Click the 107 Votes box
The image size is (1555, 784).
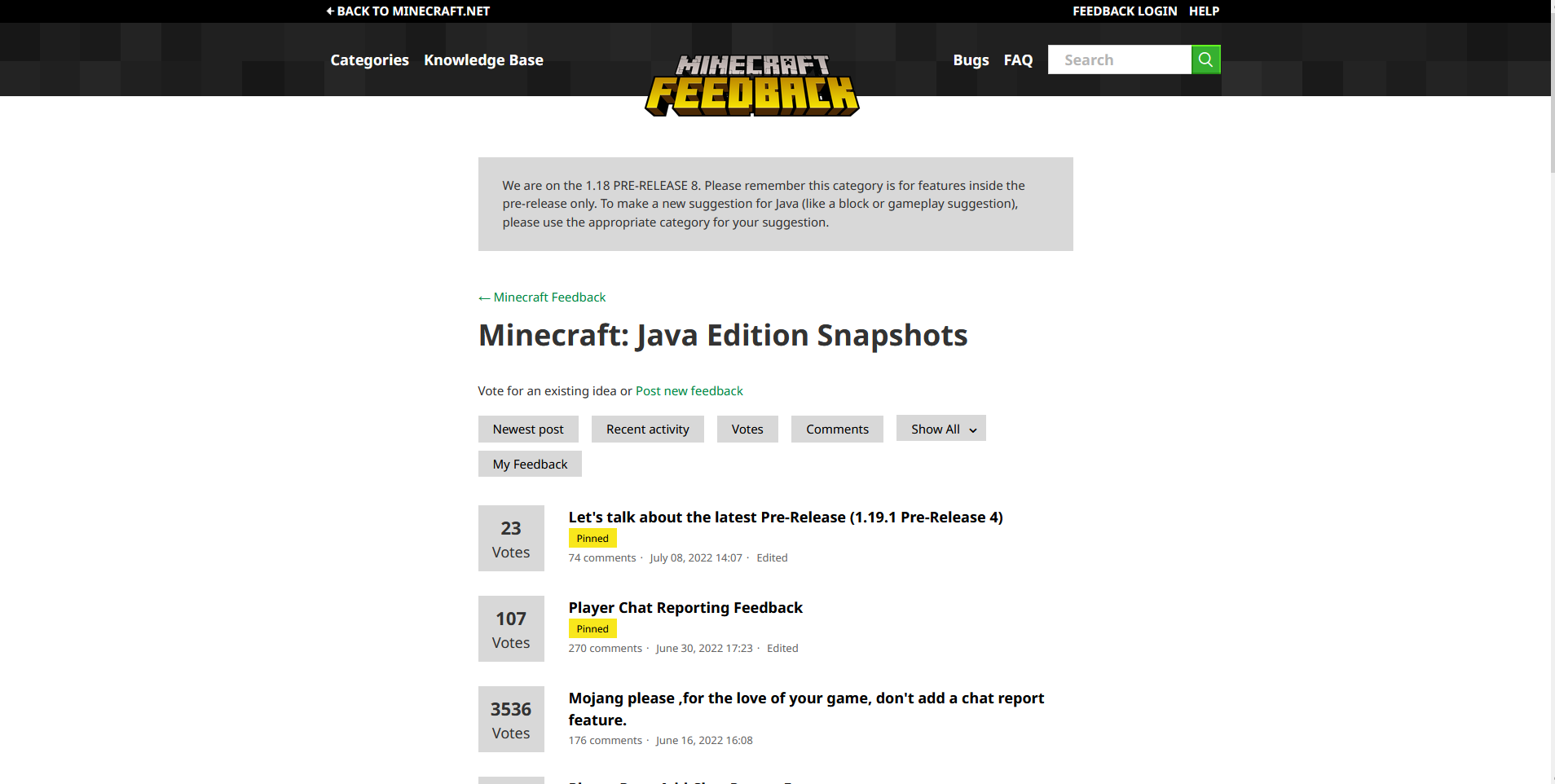pos(511,629)
